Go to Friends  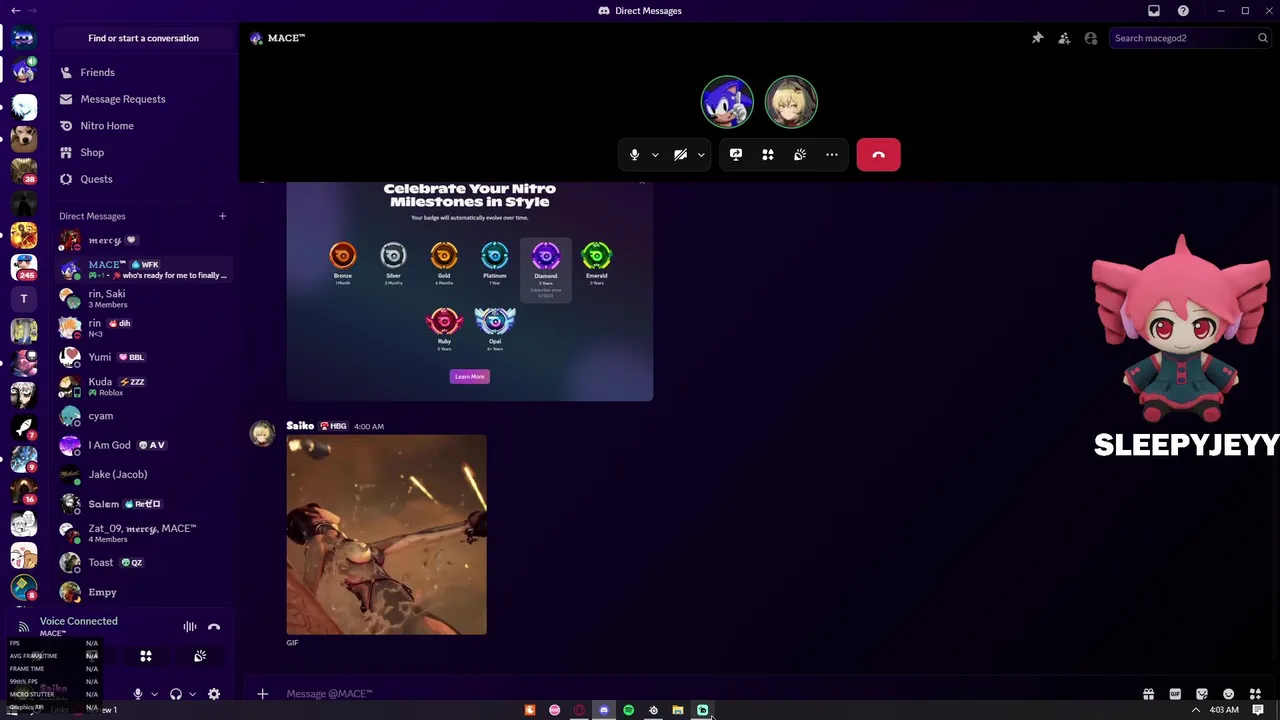coord(143,72)
